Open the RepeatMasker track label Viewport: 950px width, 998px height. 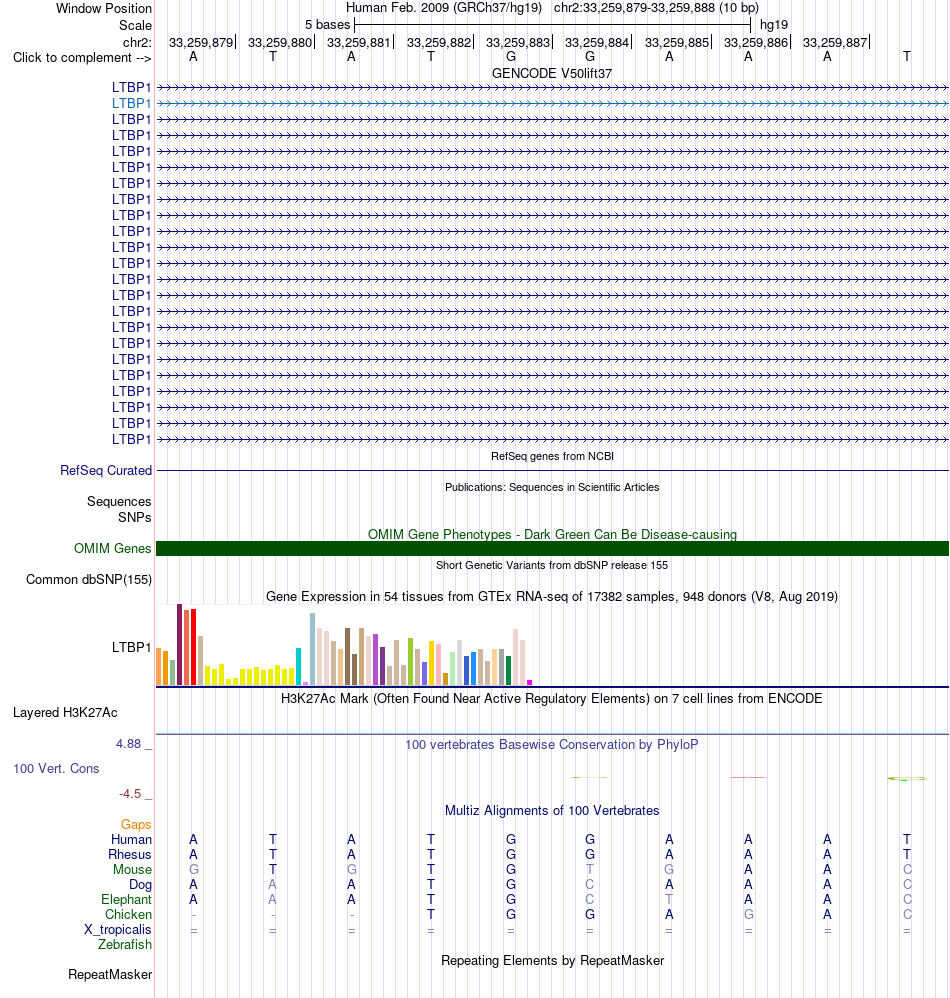111,975
